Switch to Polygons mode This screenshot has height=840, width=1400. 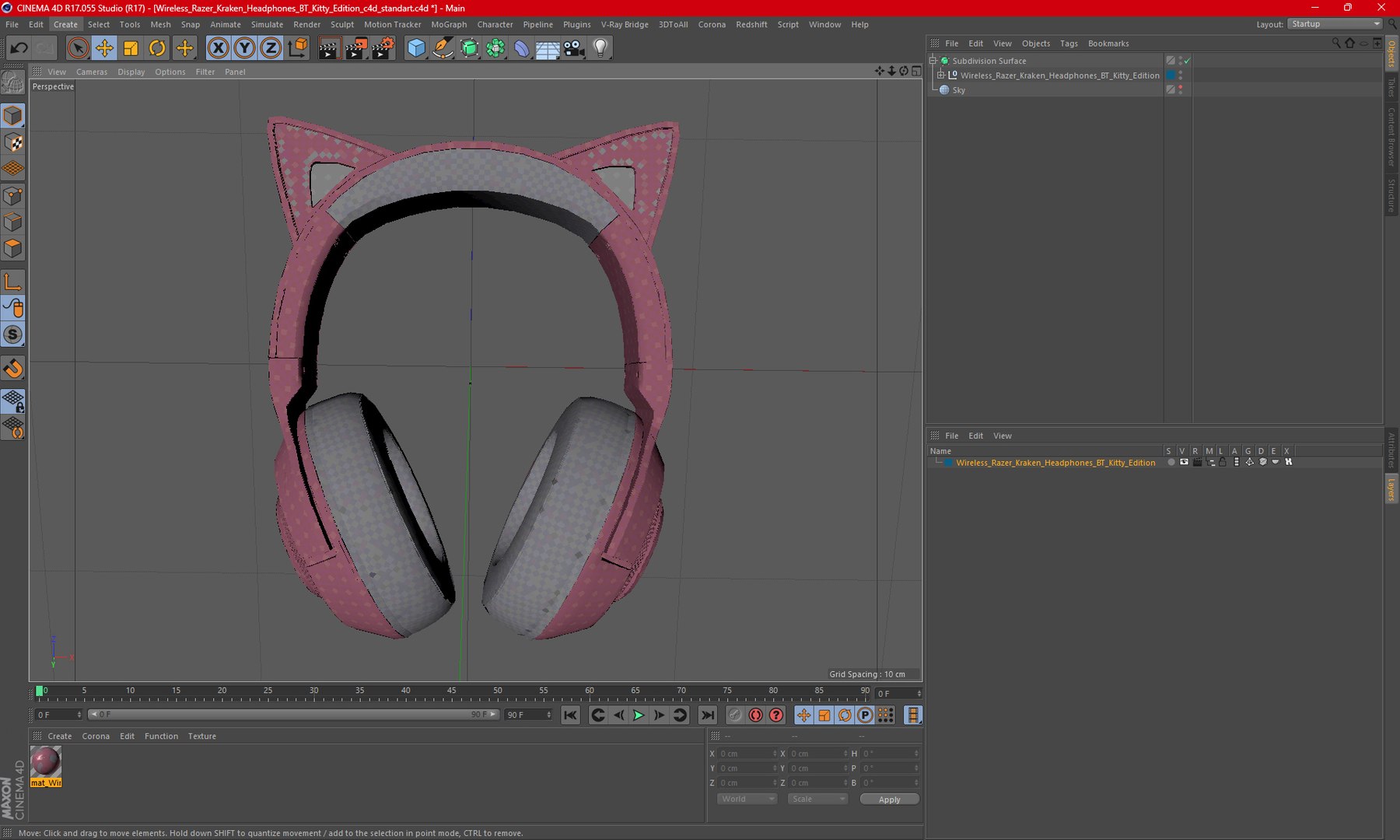(13, 248)
